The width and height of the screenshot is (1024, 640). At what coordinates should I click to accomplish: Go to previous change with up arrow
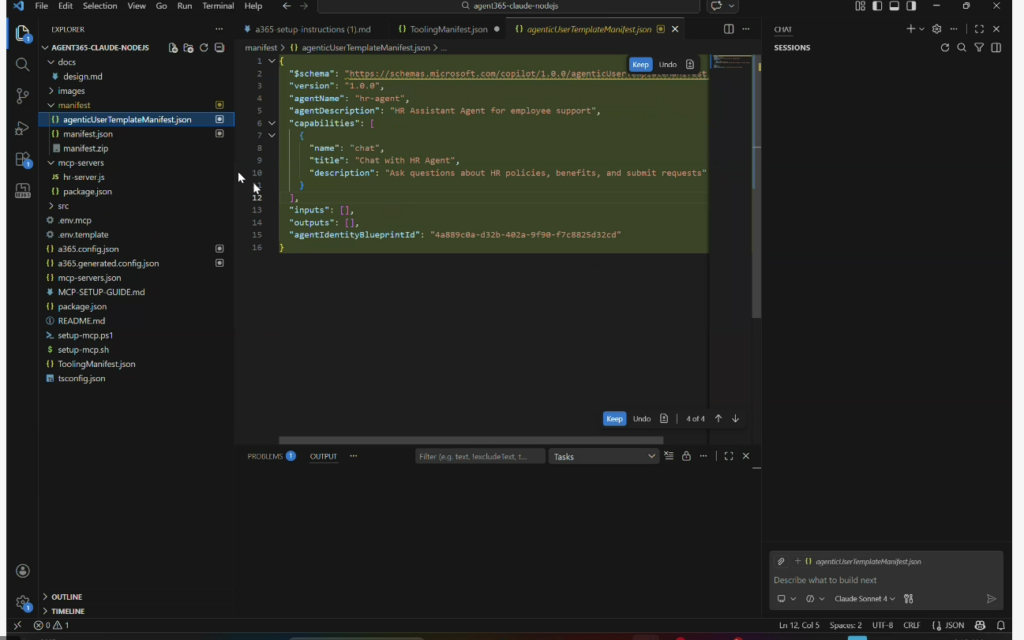[718, 419]
